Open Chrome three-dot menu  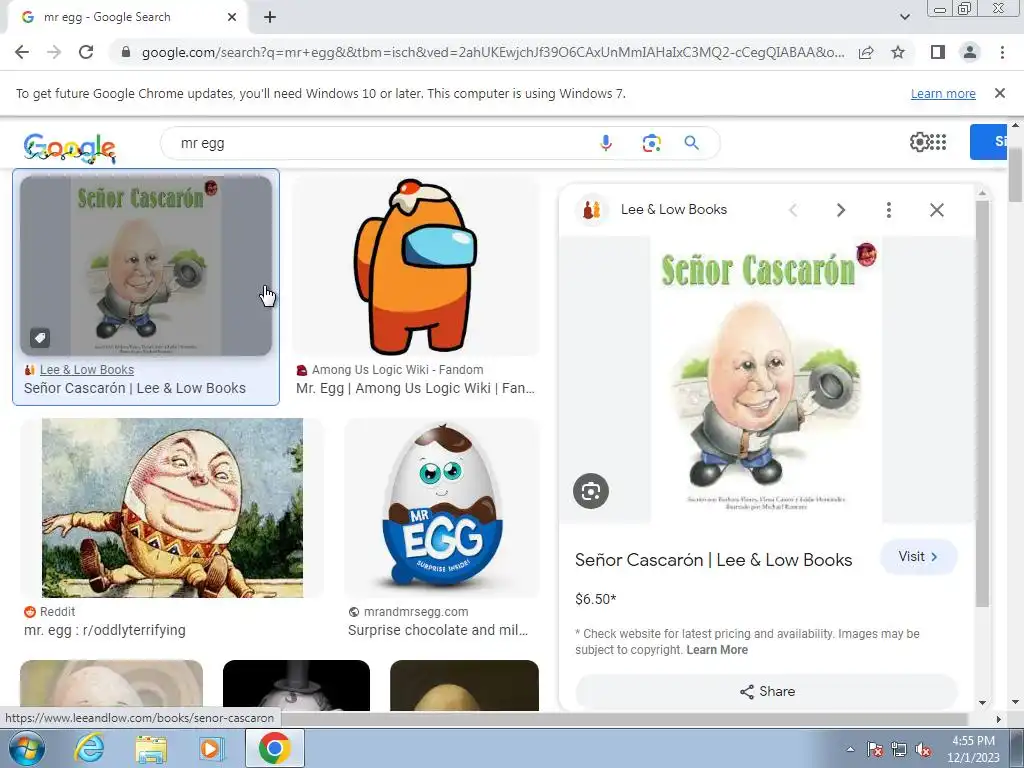pyautogui.click(x=1002, y=52)
